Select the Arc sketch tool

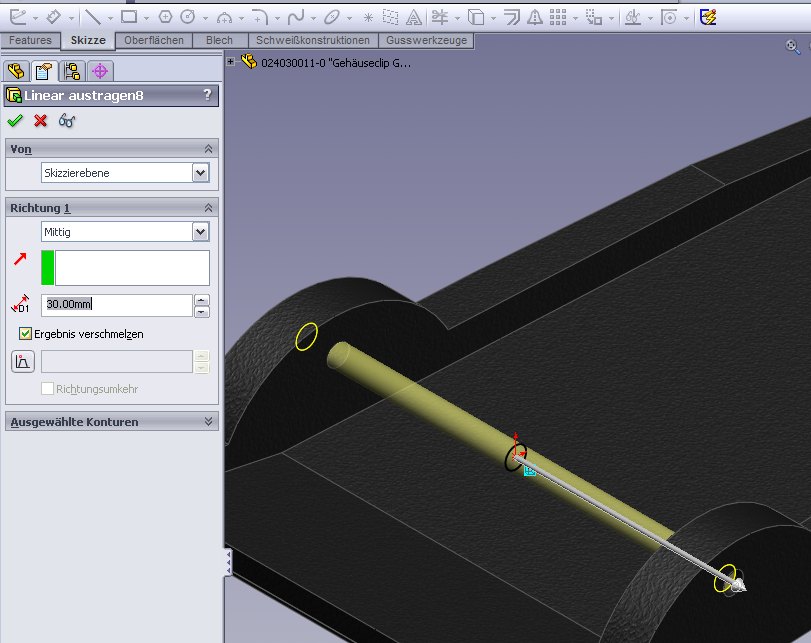pyautogui.click(x=224, y=18)
